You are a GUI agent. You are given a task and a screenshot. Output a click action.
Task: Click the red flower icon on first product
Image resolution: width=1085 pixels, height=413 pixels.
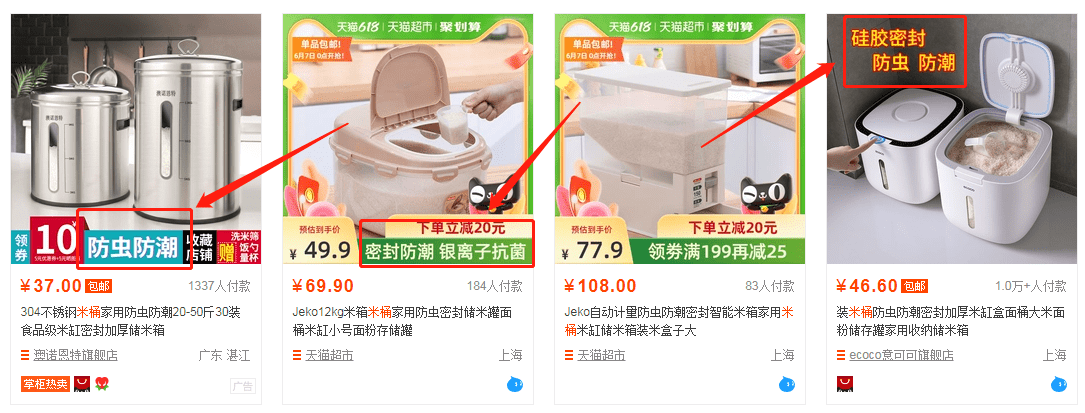[x=102, y=383]
